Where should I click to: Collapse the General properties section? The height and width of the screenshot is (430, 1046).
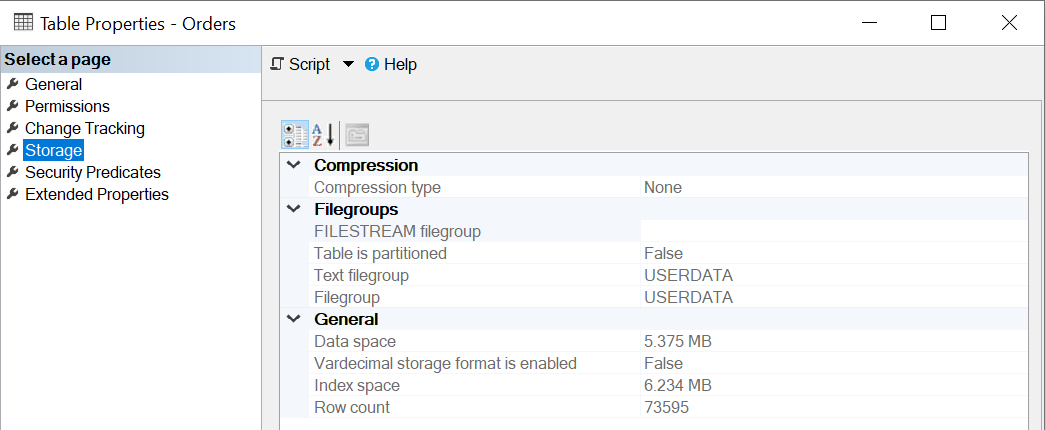pyautogui.click(x=293, y=319)
